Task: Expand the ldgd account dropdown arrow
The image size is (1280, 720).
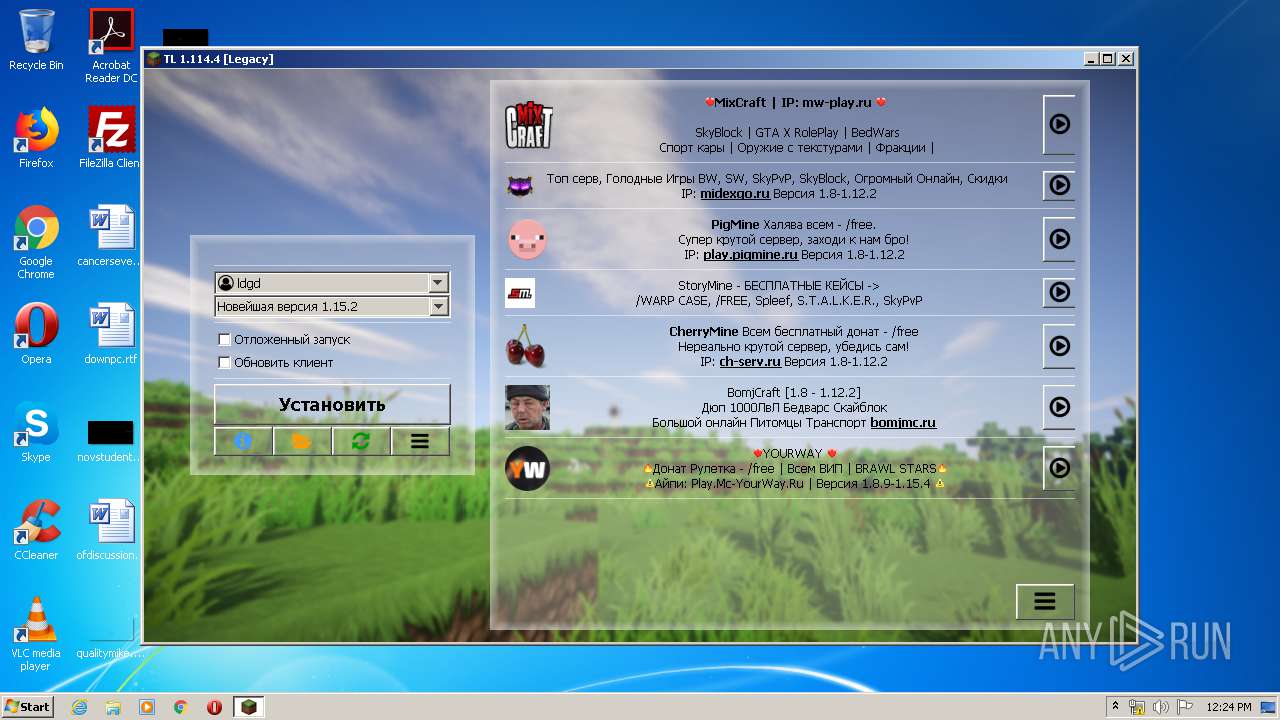Action: [438, 283]
